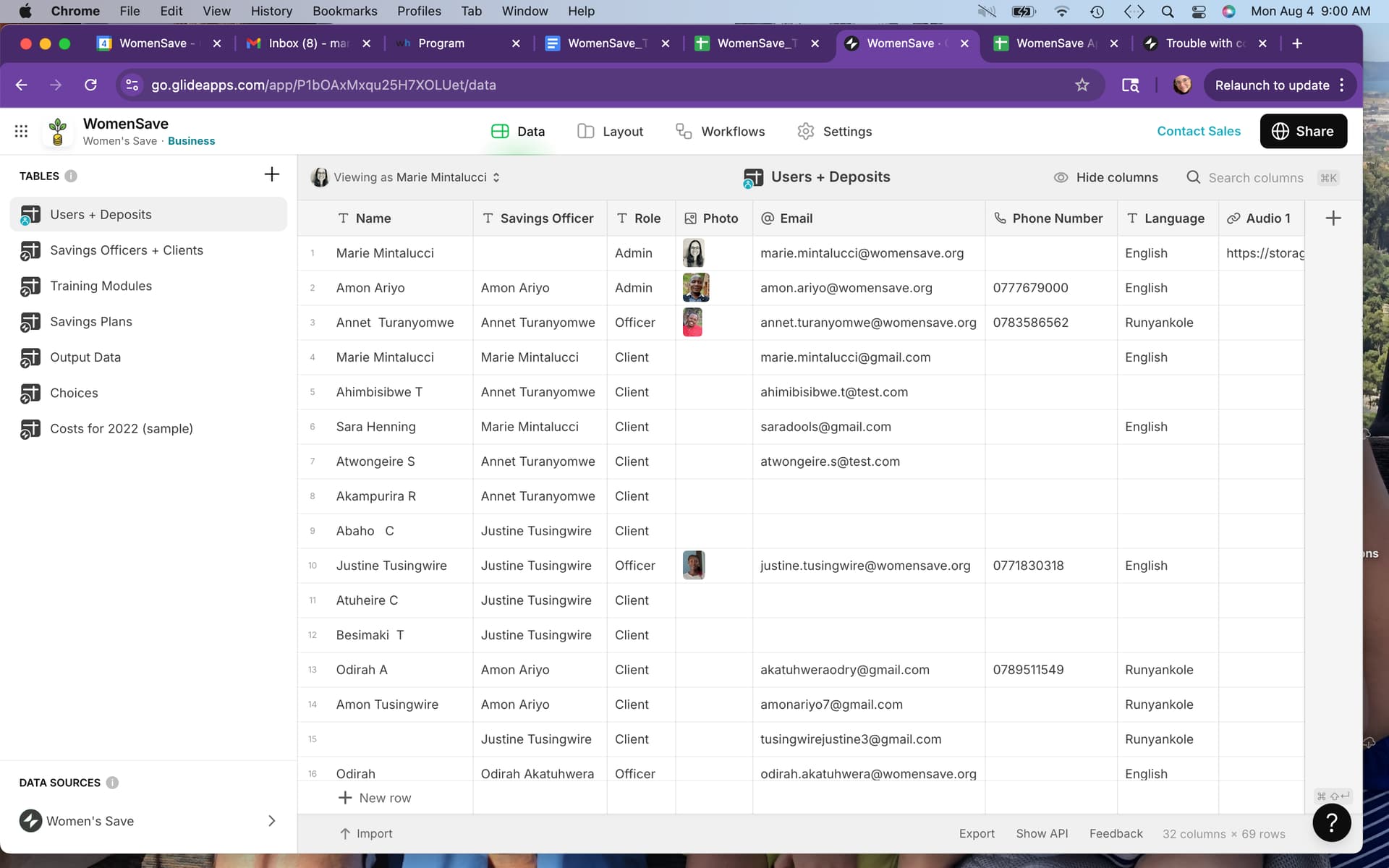Image resolution: width=1389 pixels, height=868 pixels.
Task: Bookmark this page with star icon
Action: [1082, 85]
